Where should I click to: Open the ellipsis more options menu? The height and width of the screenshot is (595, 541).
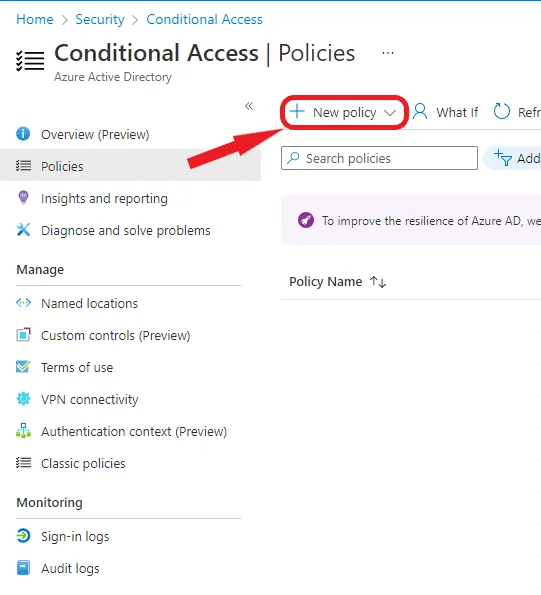click(x=388, y=53)
